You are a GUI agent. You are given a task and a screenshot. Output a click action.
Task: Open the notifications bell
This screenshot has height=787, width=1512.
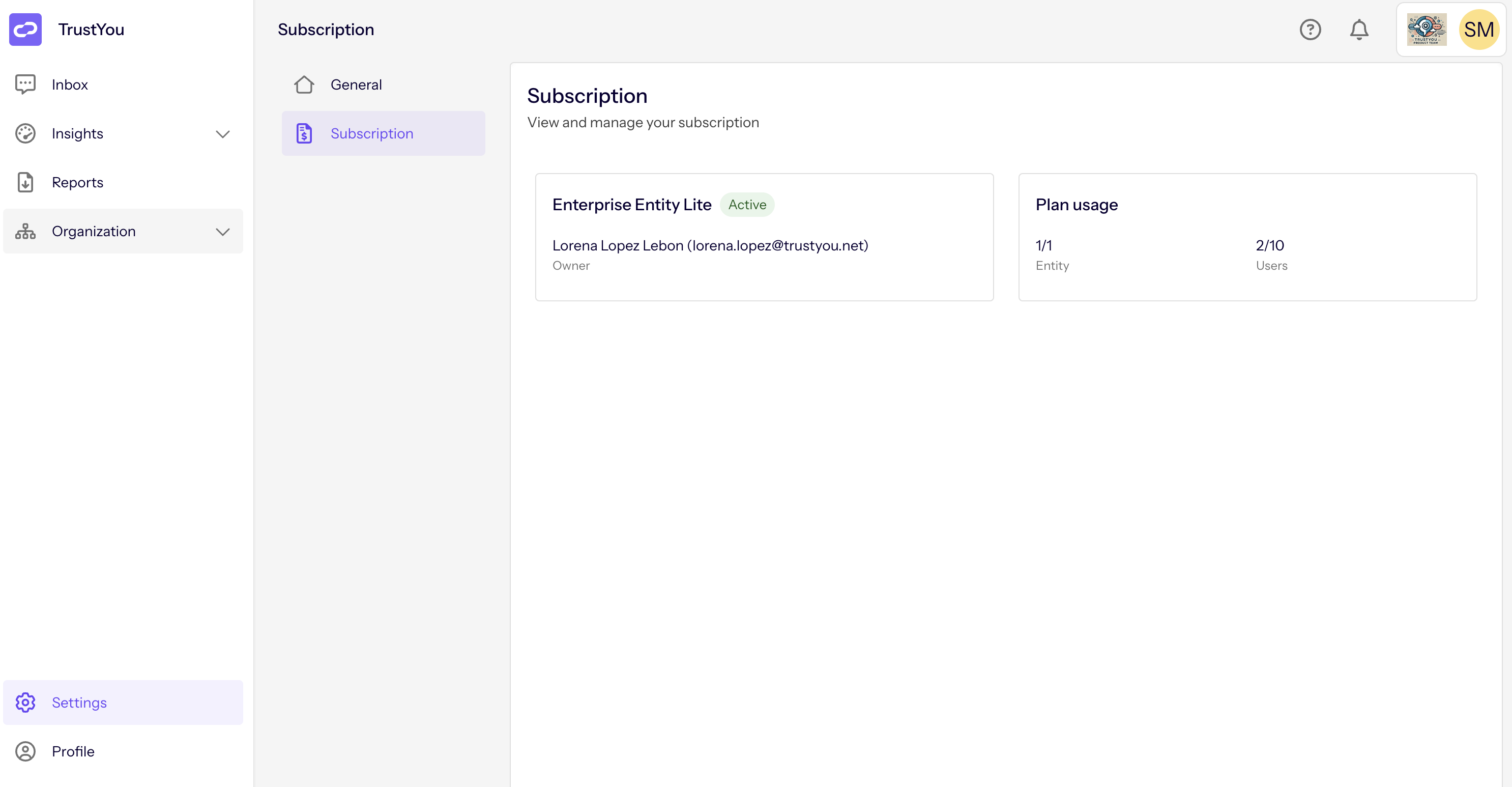[x=1359, y=30]
